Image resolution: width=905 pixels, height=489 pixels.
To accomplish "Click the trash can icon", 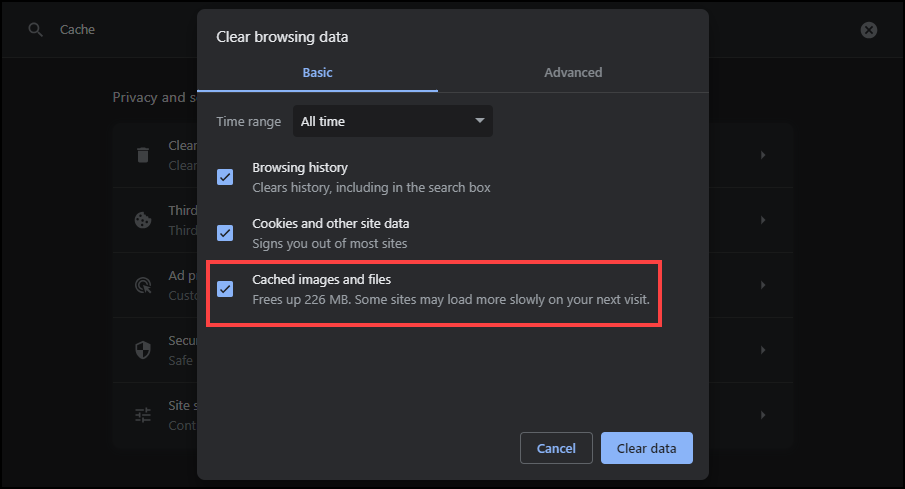I will 143,155.
